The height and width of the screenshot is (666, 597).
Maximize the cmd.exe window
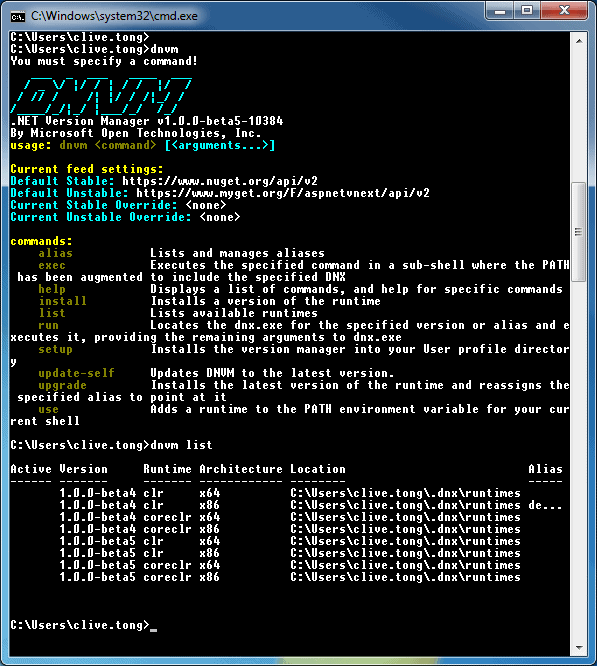(527, 11)
